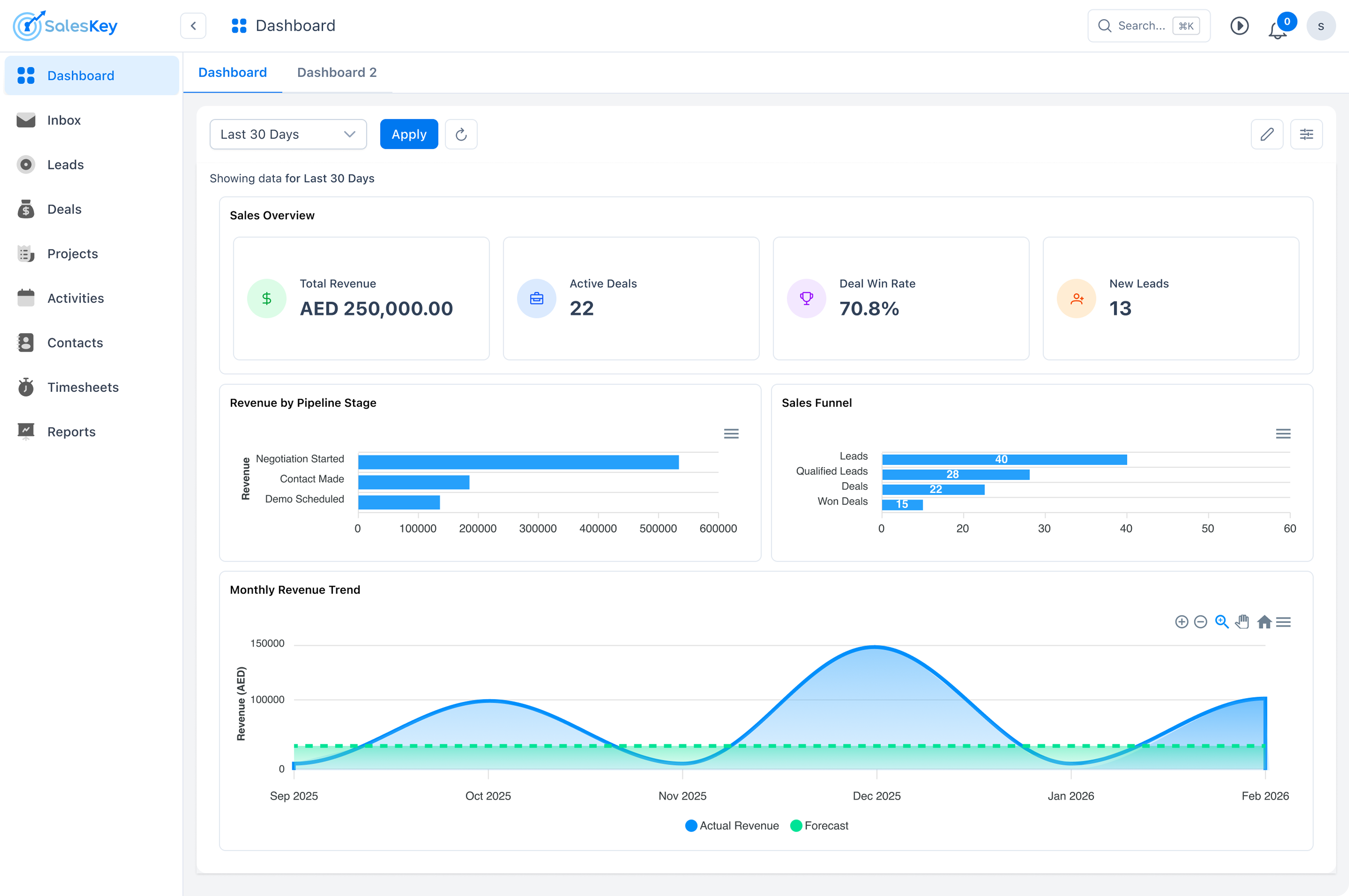Open the Revenue by Pipeline Stage chart menu
Viewport: 1349px width, 896px height.
click(731, 433)
